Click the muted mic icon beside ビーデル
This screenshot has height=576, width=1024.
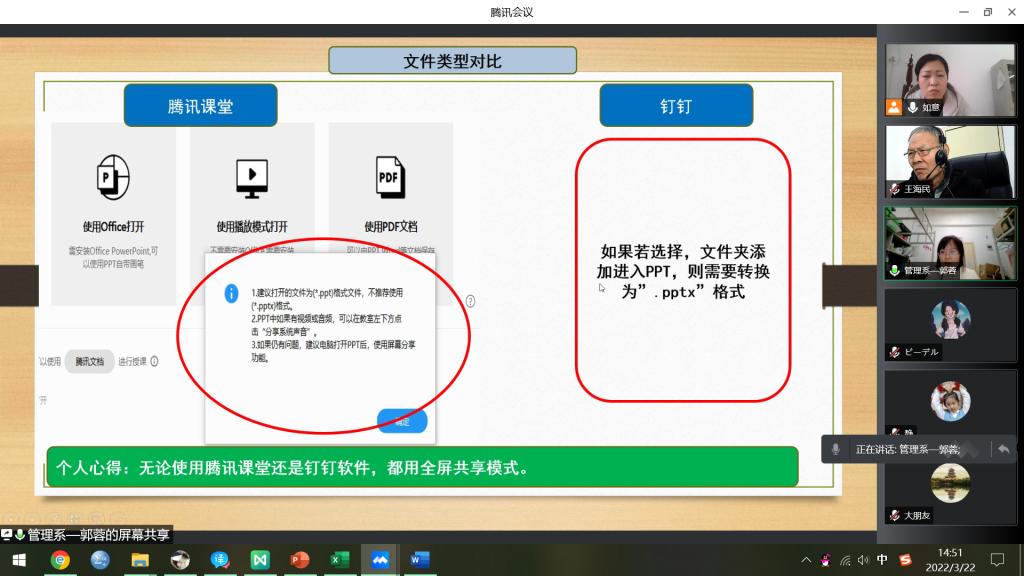(895, 352)
